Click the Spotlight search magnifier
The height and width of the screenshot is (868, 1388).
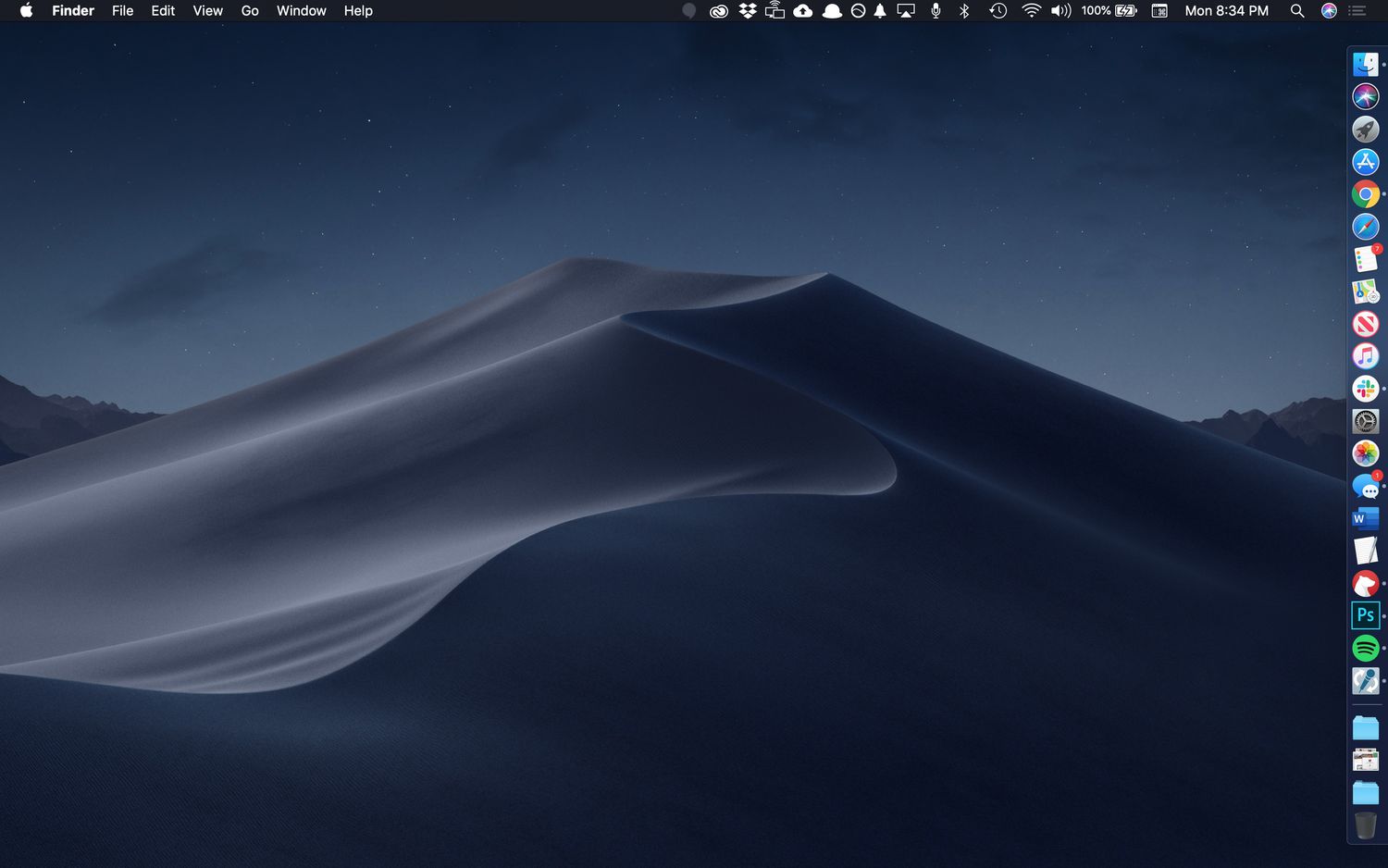pyautogui.click(x=1297, y=11)
